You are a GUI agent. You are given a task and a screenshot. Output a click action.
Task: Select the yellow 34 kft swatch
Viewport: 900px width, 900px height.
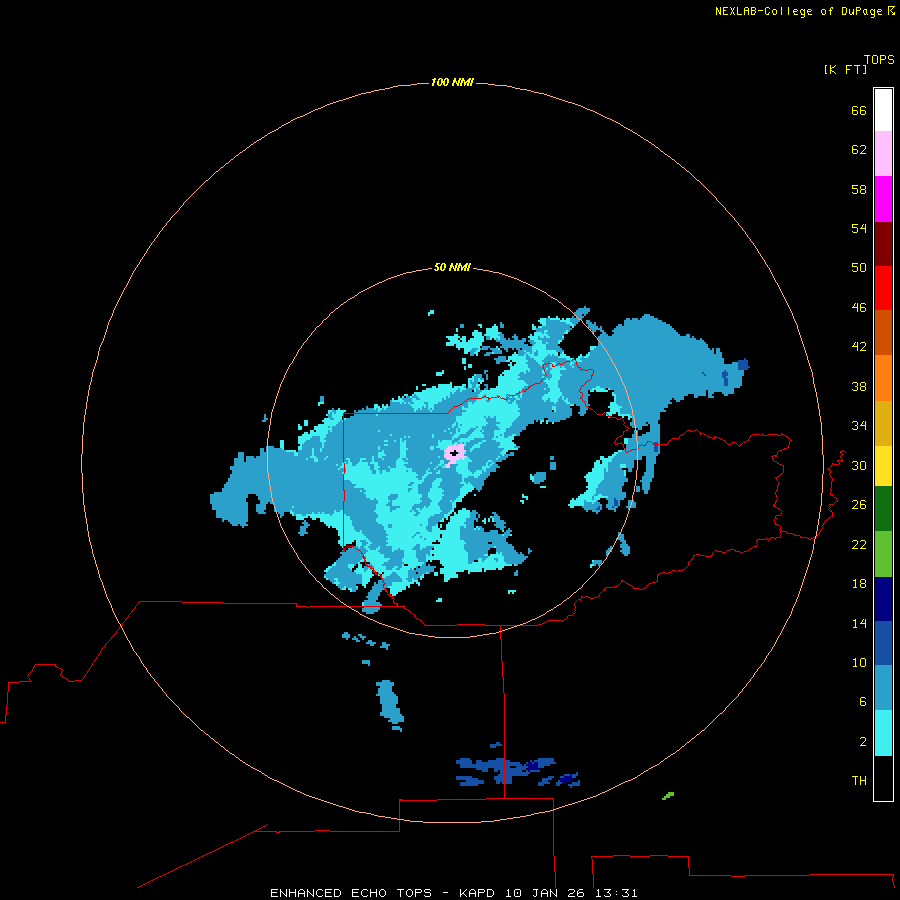click(883, 466)
